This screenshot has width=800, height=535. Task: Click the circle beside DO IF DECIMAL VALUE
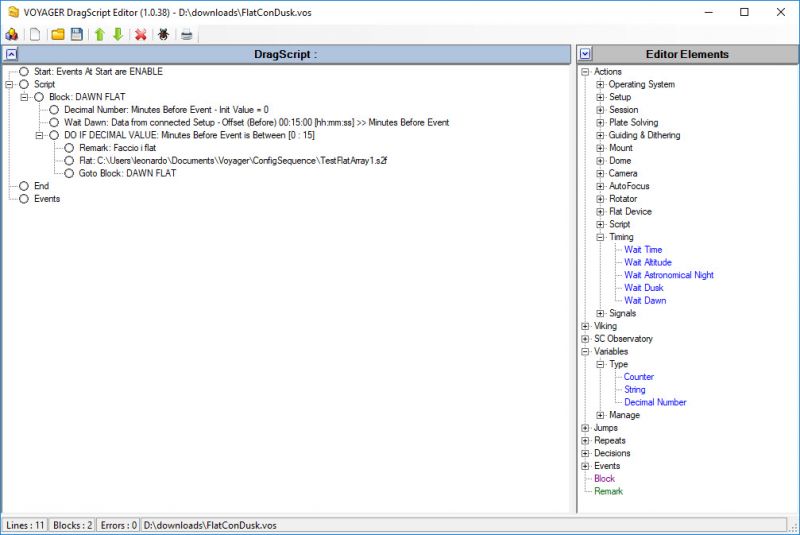pos(54,135)
